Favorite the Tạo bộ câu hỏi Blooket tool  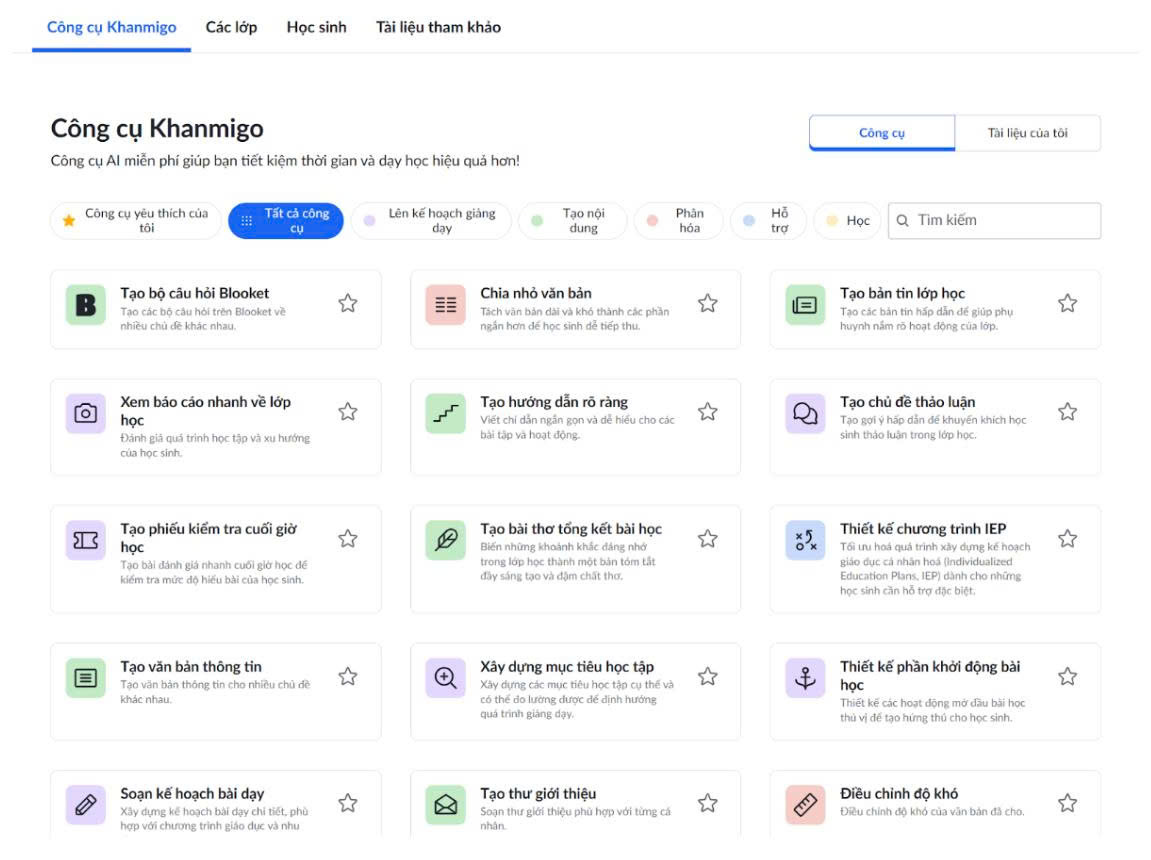[x=348, y=303]
